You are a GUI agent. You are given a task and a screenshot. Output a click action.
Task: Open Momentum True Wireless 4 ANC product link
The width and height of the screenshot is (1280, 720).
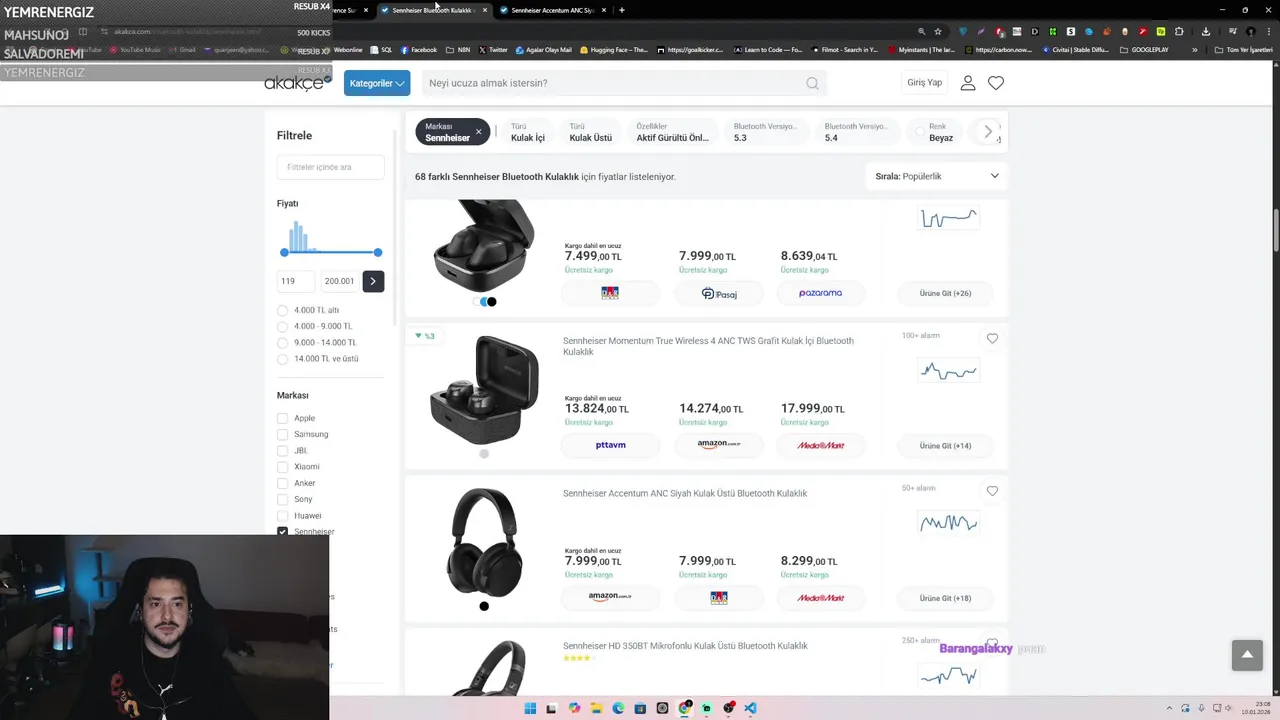pyautogui.click(x=708, y=346)
